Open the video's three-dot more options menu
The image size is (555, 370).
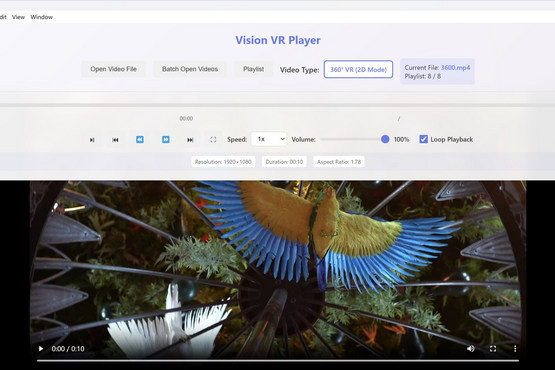[515, 349]
